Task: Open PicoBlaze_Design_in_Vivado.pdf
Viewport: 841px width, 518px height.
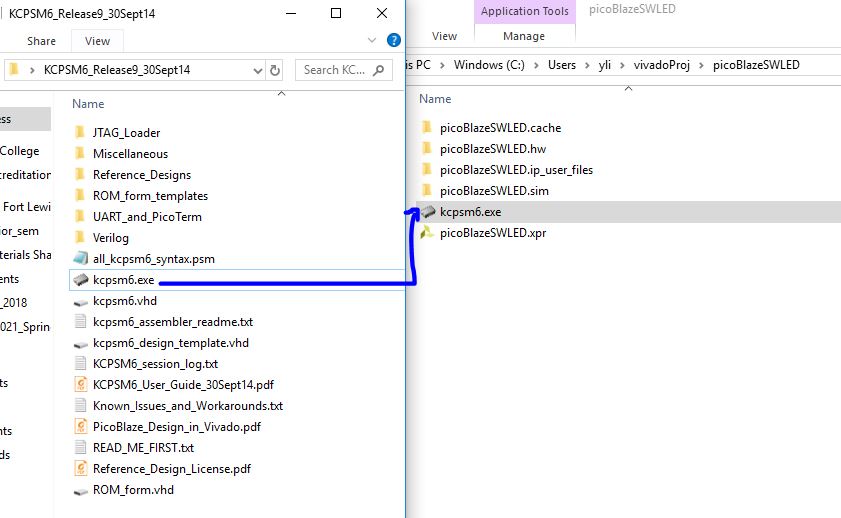Action: [176, 427]
